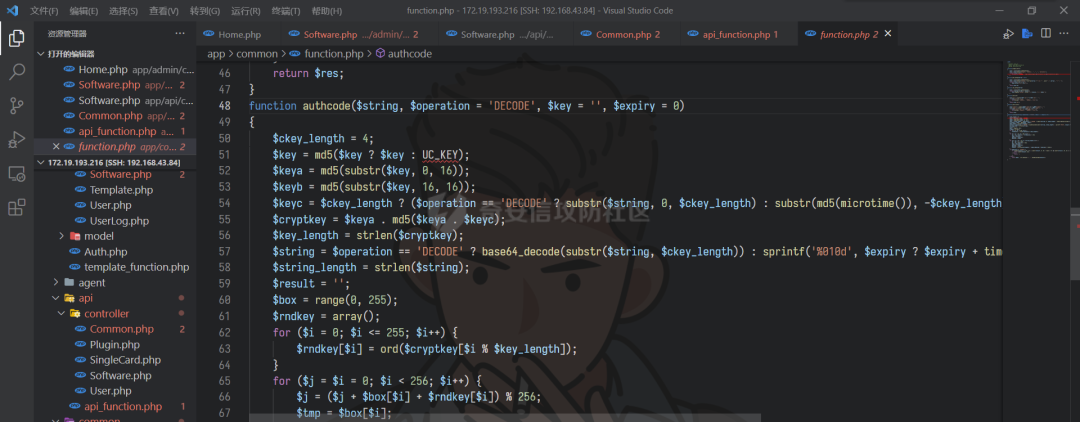Click the blue file icon in editor toolbar
The width and height of the screenshot is (1080, 422).
1027,34
